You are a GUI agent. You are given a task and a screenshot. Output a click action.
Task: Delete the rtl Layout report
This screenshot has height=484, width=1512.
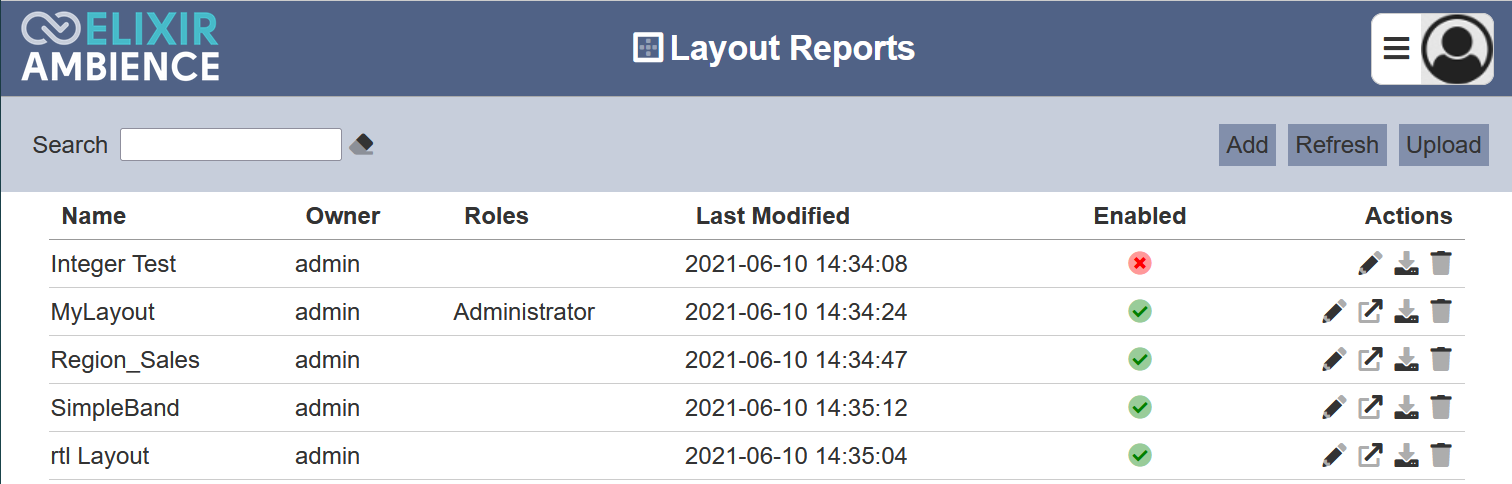click(1441, 456)
